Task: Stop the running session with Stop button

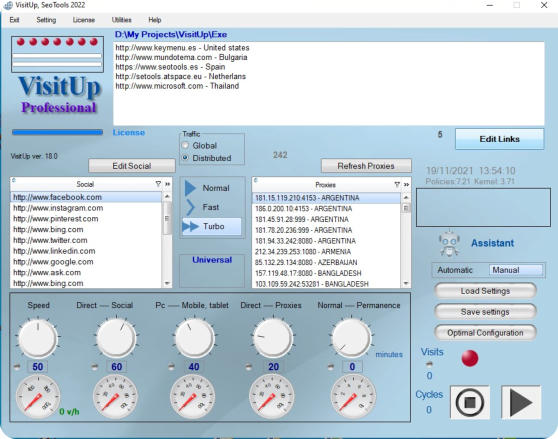Action: [470, 402]
